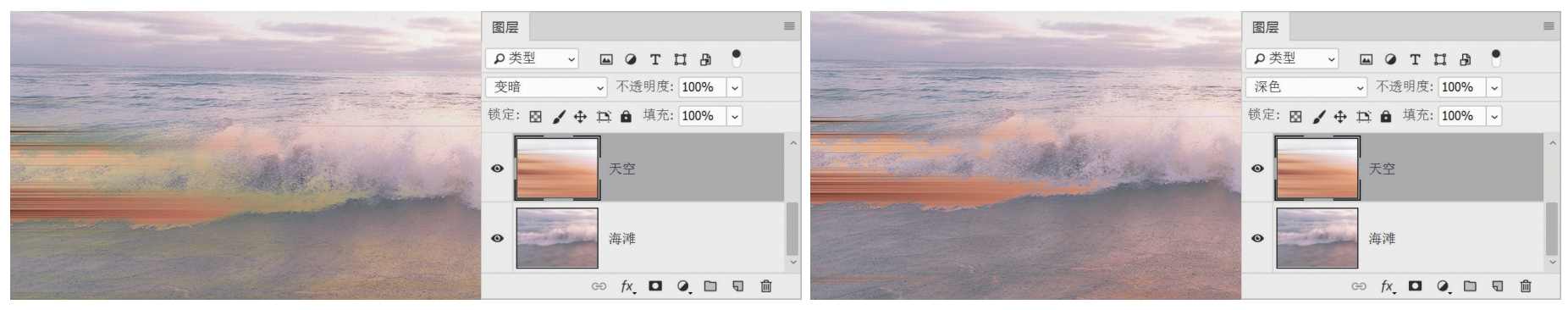Create new layer in right panel
The image size is (1568, 310).
click(x=1499, y=286)
